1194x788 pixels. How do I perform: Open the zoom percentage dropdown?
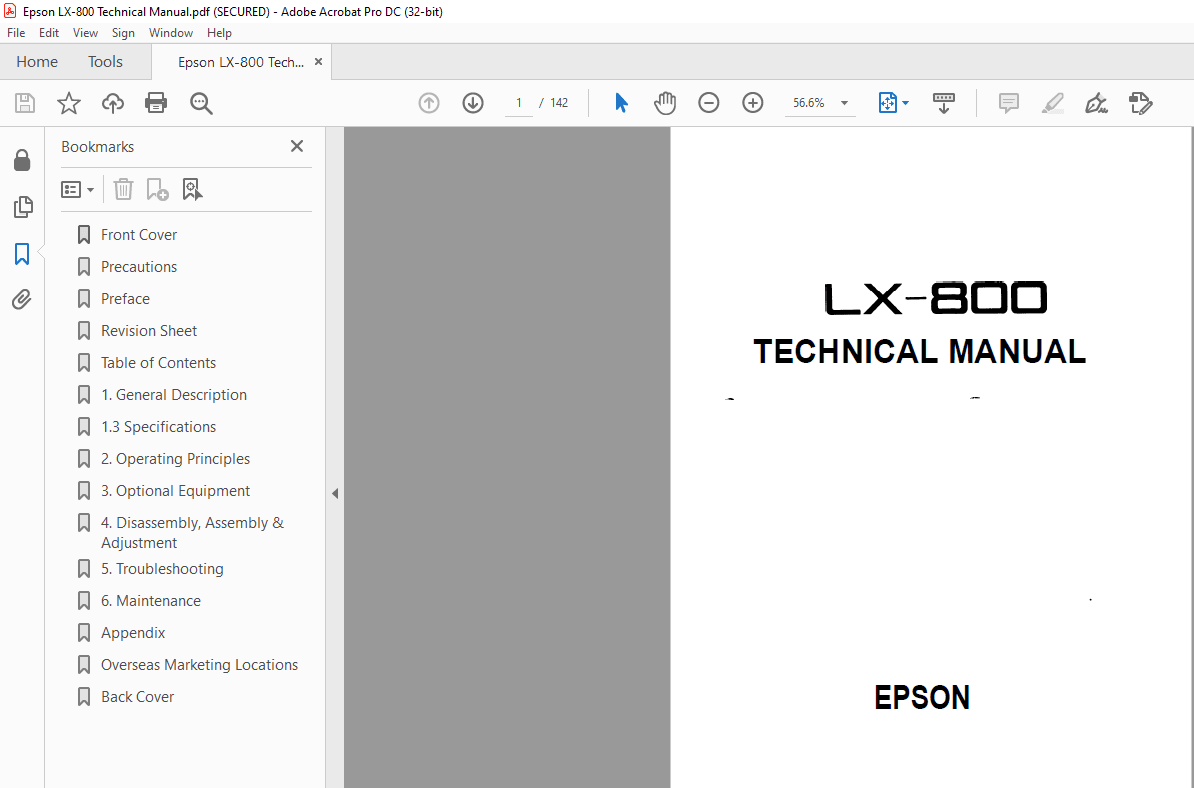pyautogui.click(x=843, y=102)
